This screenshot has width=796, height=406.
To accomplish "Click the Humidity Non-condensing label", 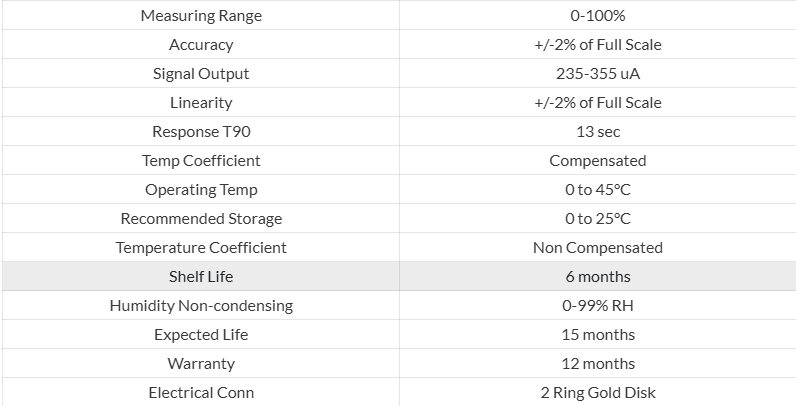I will click(201, 306).
